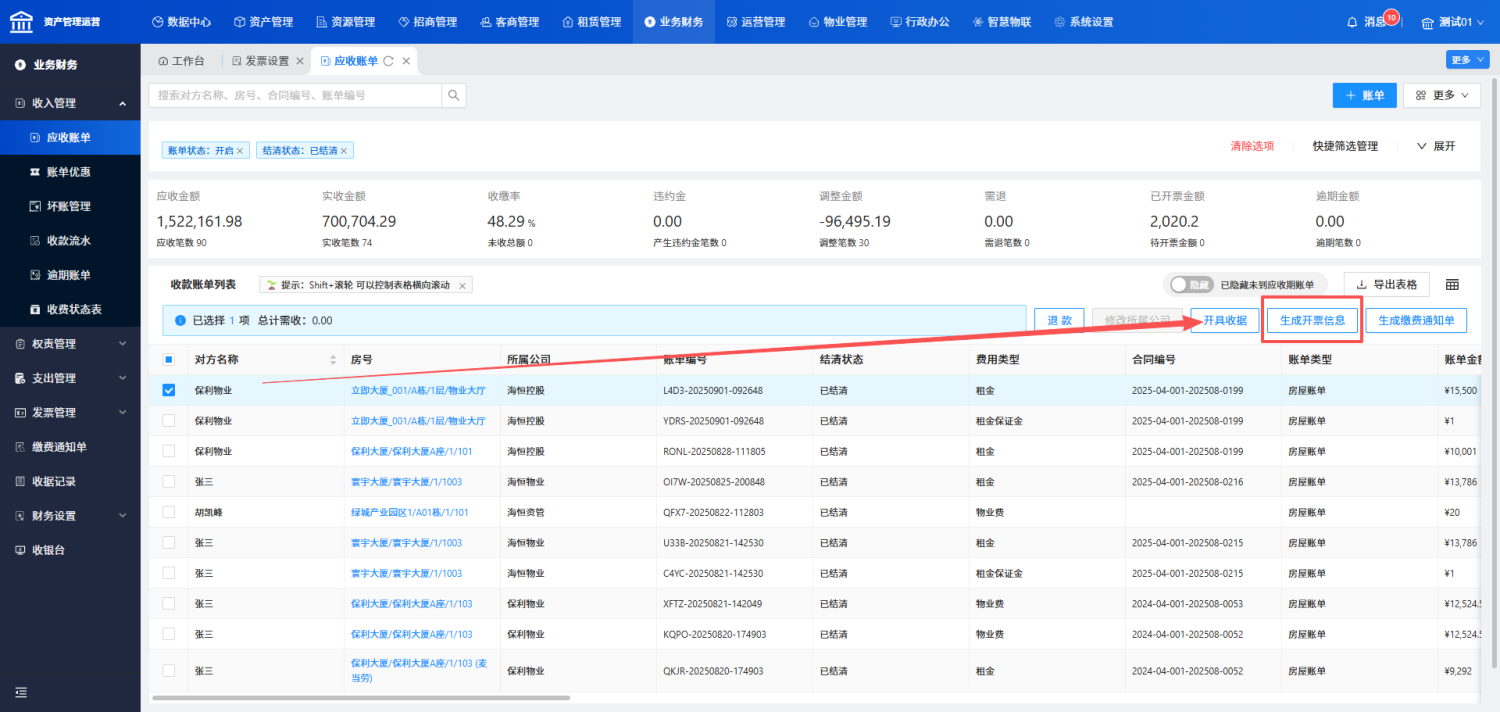Click the refresh icon on 应收账单 tab

click(388, 61)
